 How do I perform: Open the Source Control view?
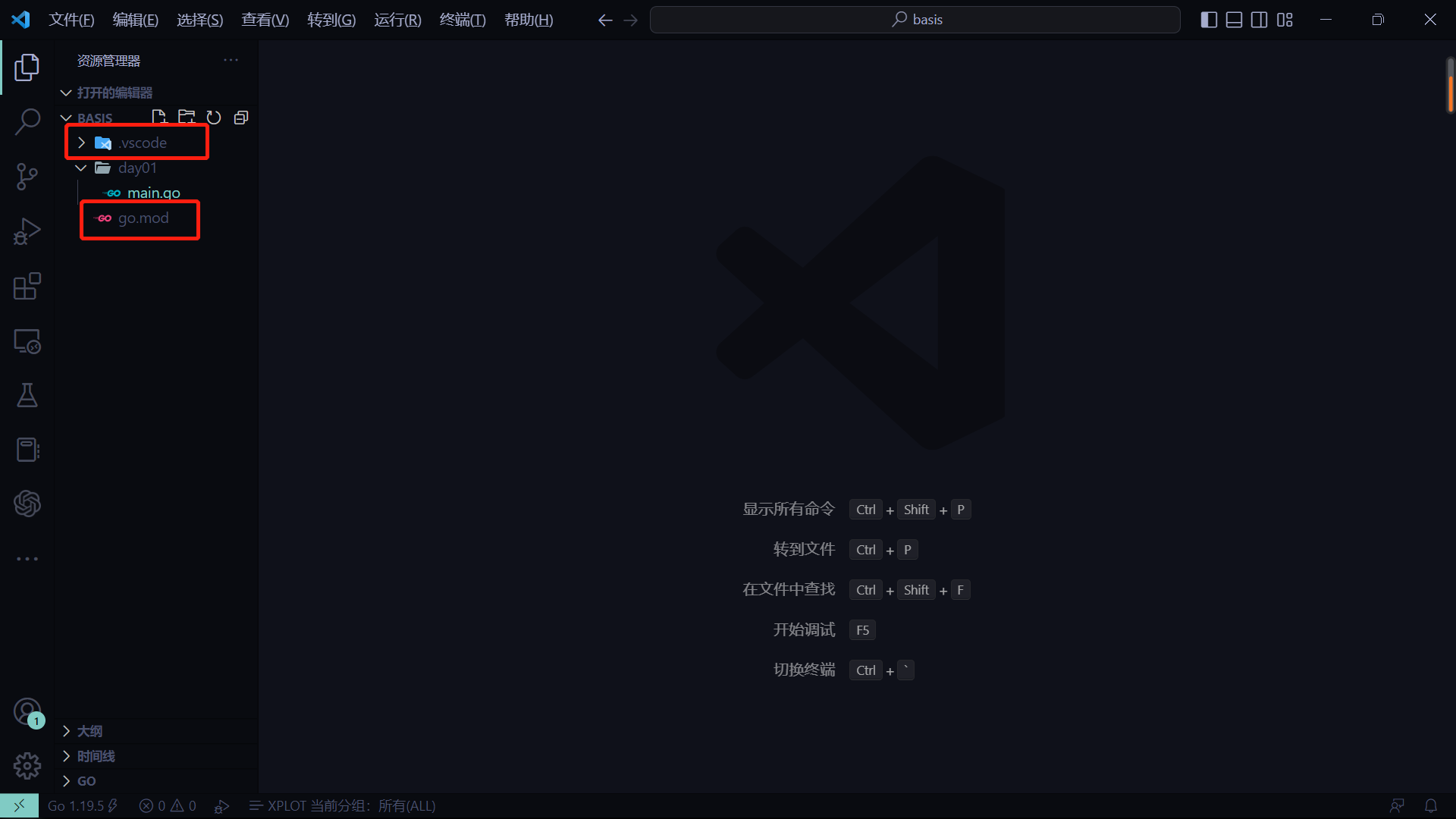(27, 177)
